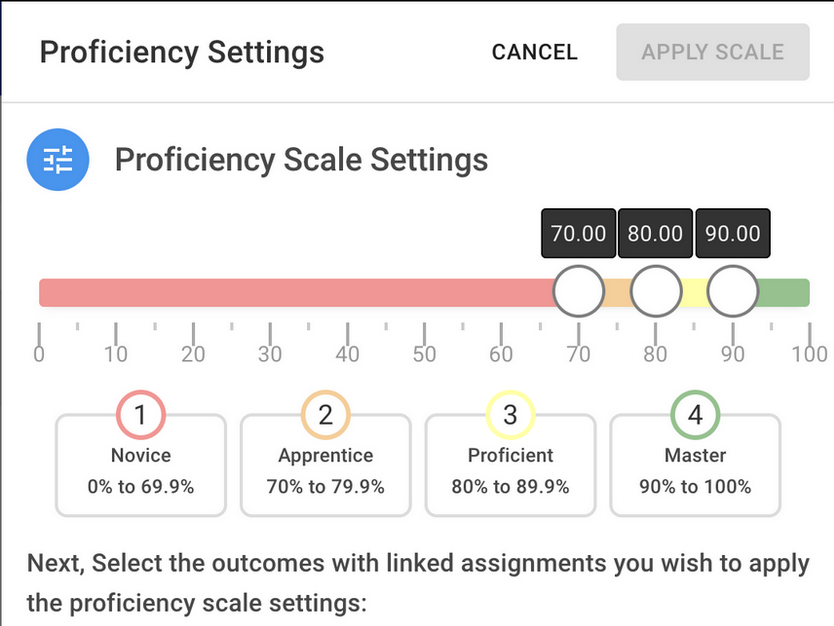Click the Master level 4 circle badge
834x626 pixels.
coord(695,415)
